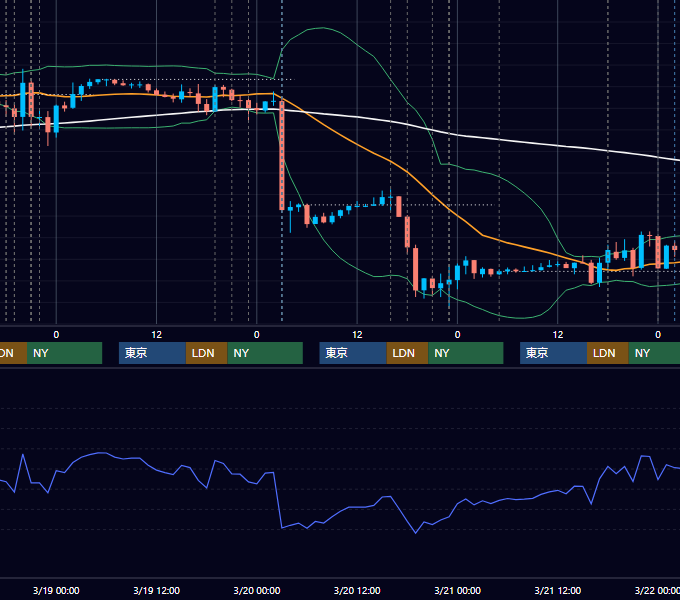Select the LDN block after 3/21's 東京 session
The height and width of the screenshot is (600, 680).
608,353
